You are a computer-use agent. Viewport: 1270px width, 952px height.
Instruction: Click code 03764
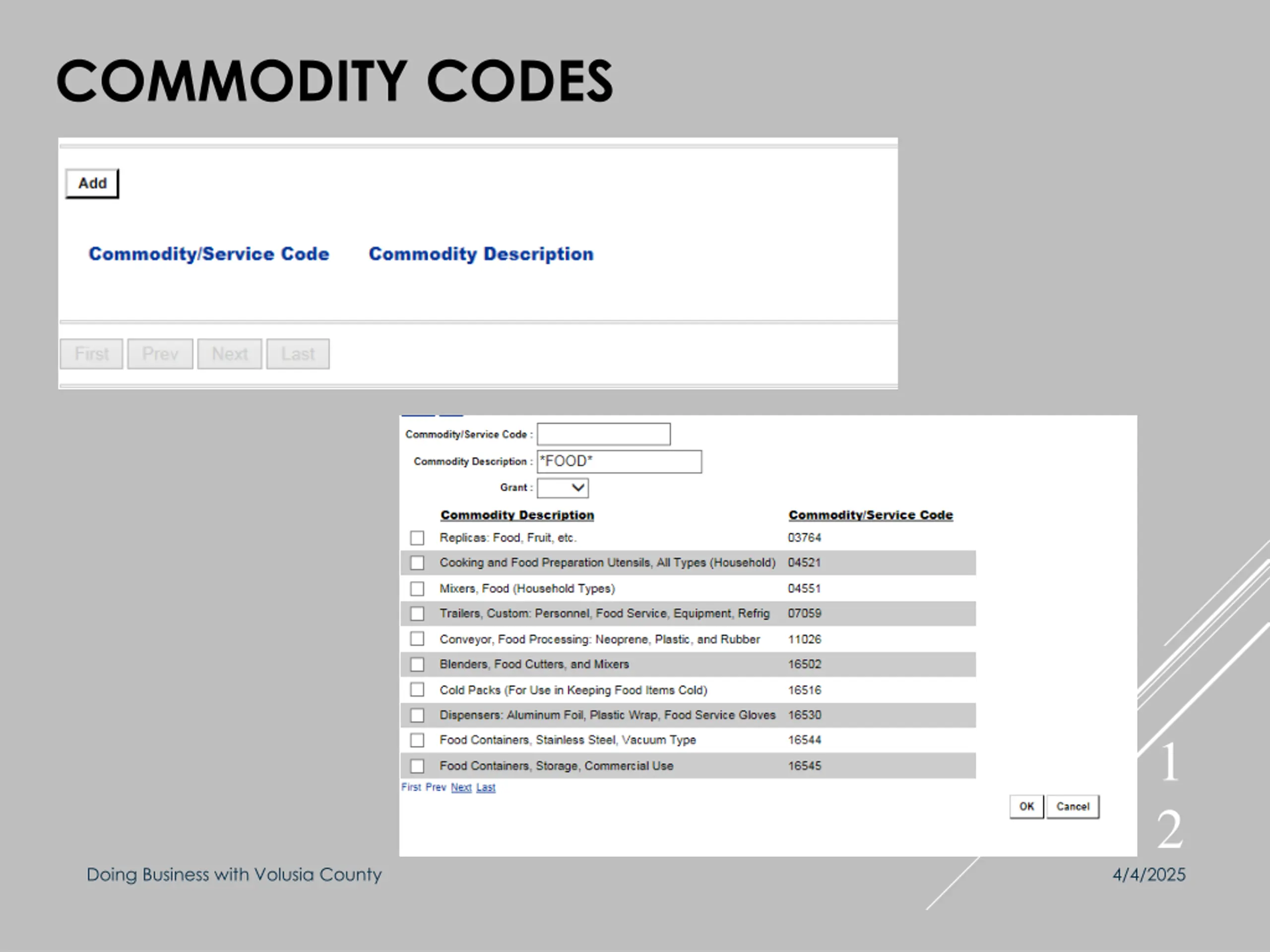[x=804, y=537]
